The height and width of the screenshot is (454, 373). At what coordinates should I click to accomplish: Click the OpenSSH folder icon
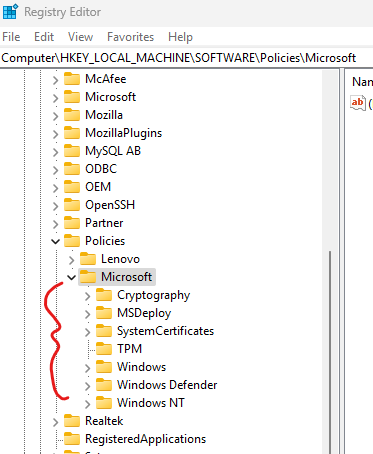72,205
